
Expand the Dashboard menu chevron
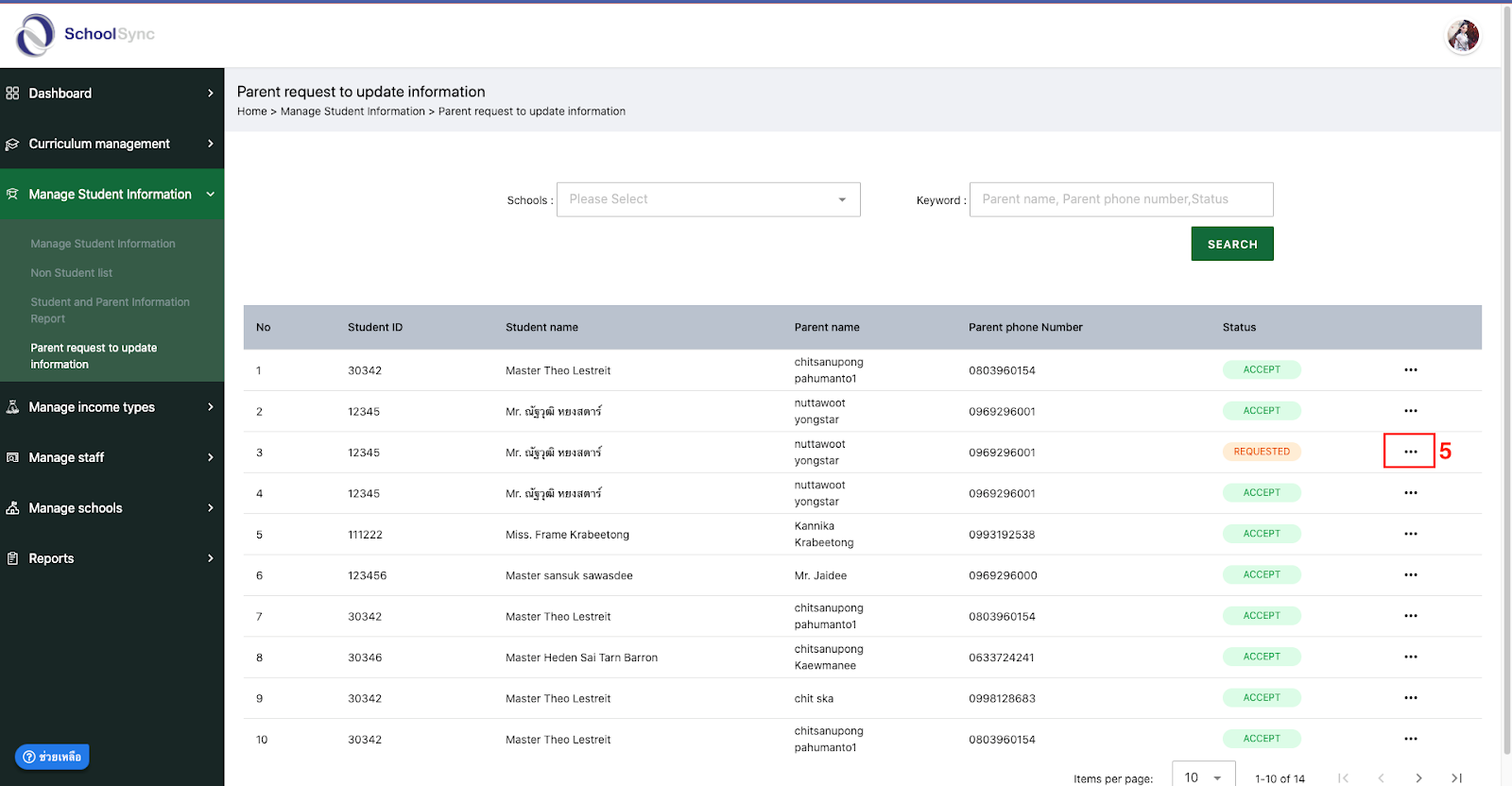click(x=211, y=94)
